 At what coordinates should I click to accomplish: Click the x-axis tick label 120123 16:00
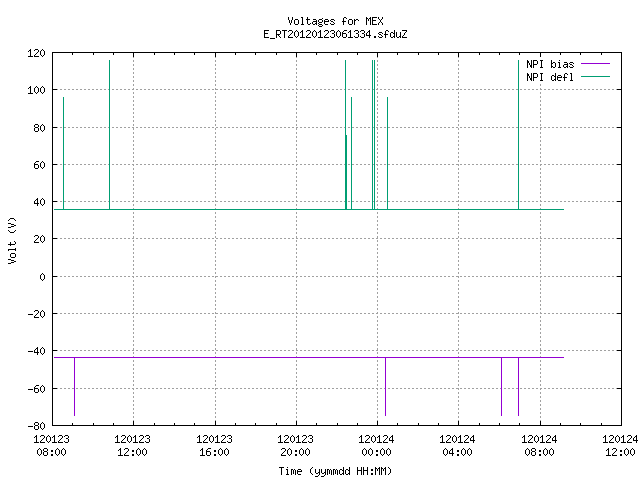[214, 446]
